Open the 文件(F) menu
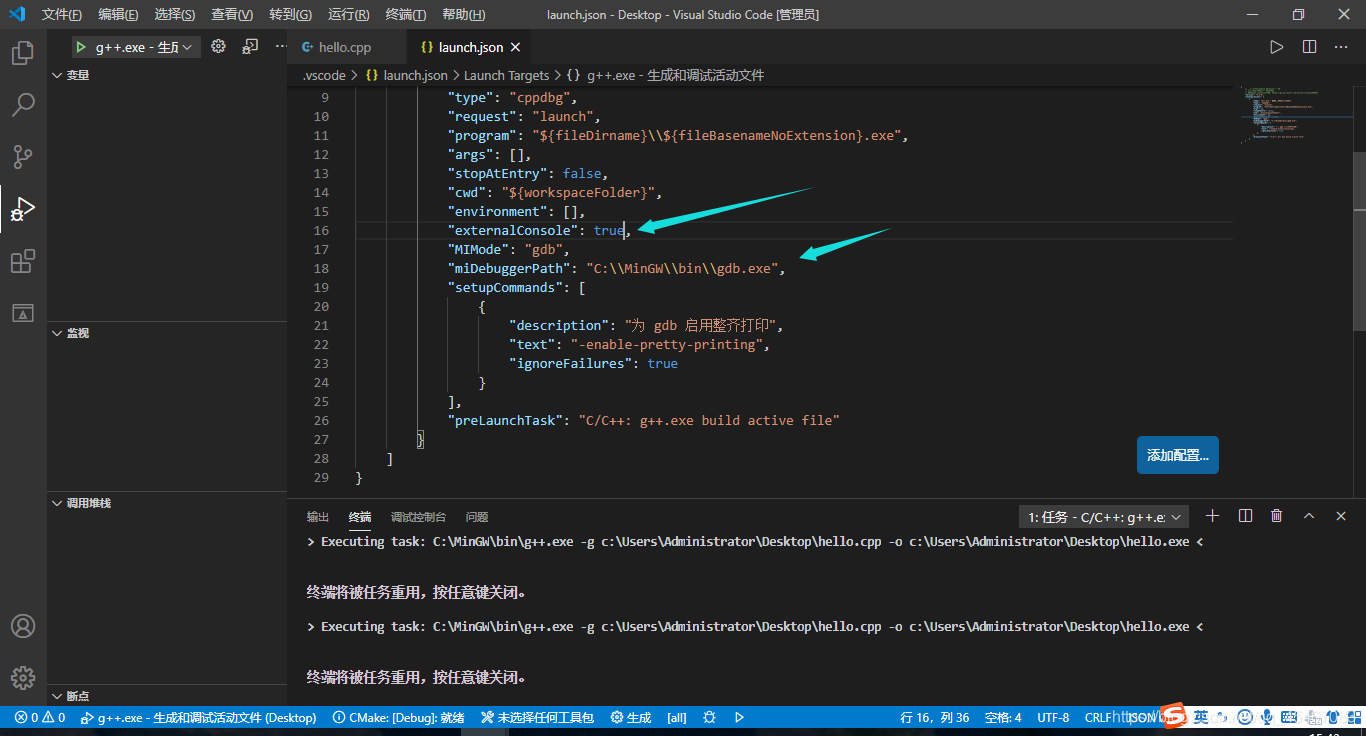 click(62, 15)
